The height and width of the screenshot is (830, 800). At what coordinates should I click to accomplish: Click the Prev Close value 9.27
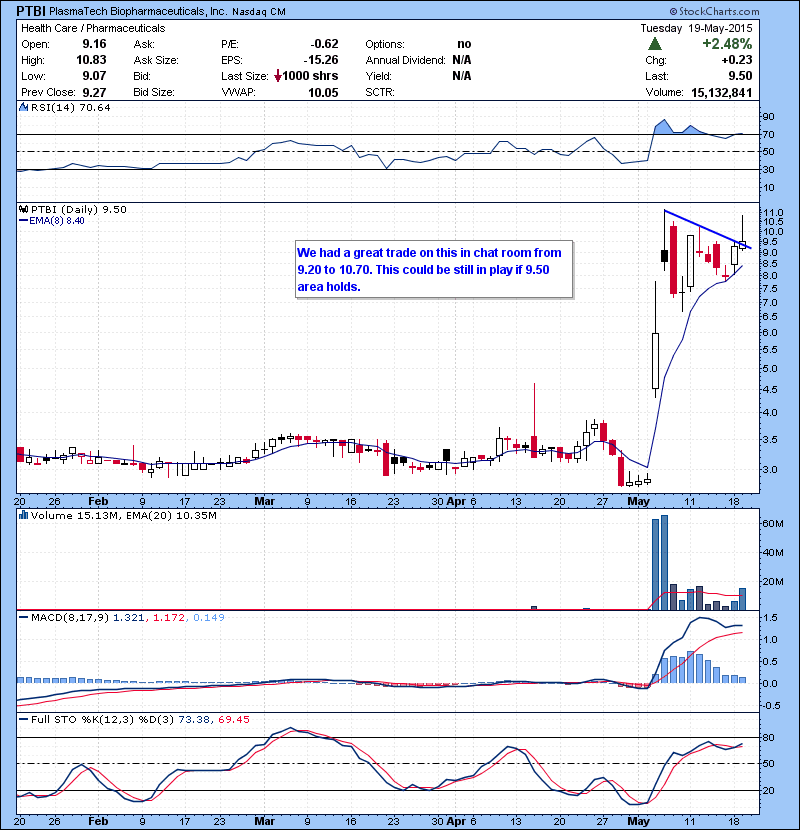[94, 93]
